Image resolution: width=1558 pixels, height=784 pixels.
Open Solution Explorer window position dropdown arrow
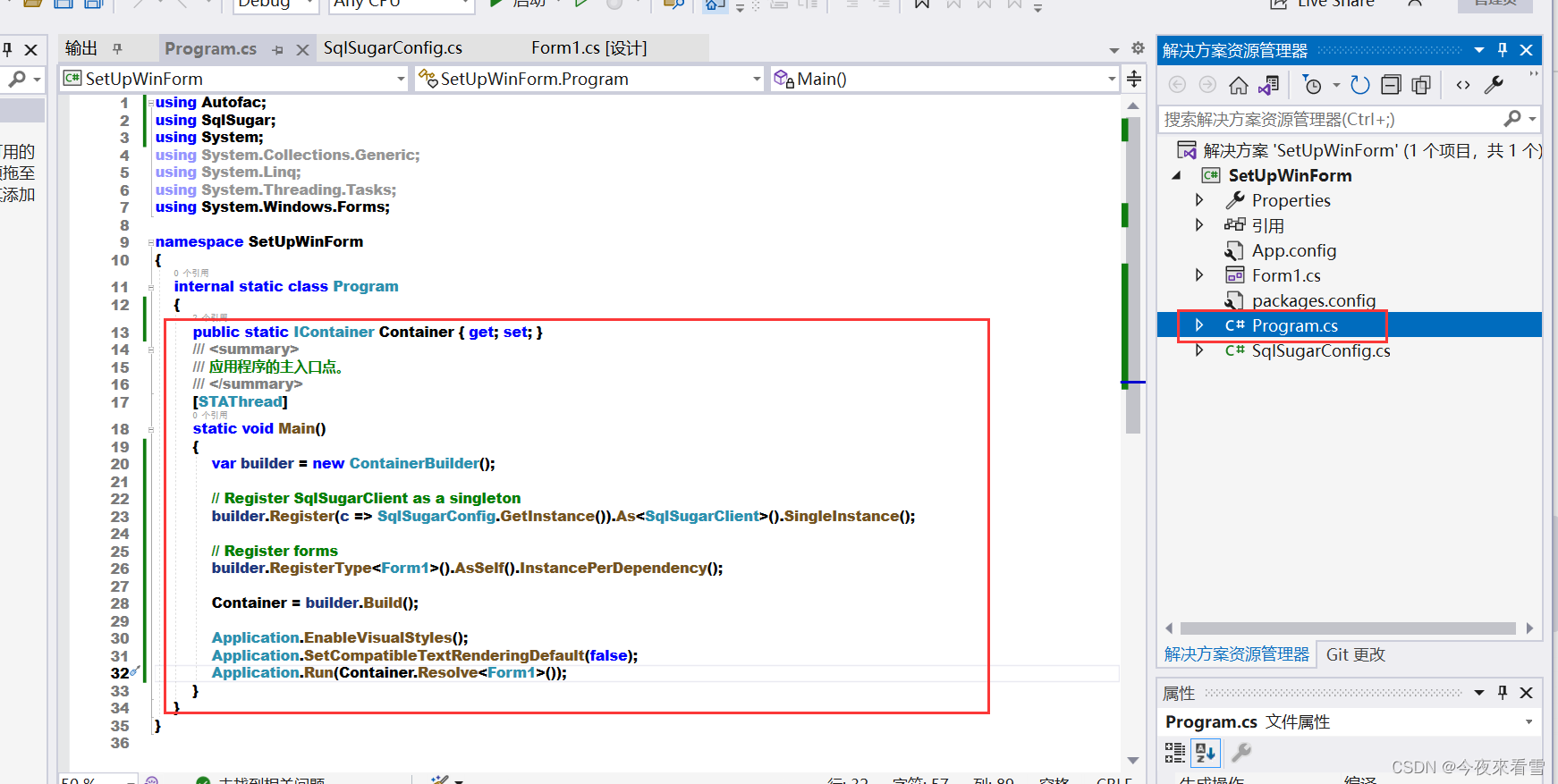1479,50
